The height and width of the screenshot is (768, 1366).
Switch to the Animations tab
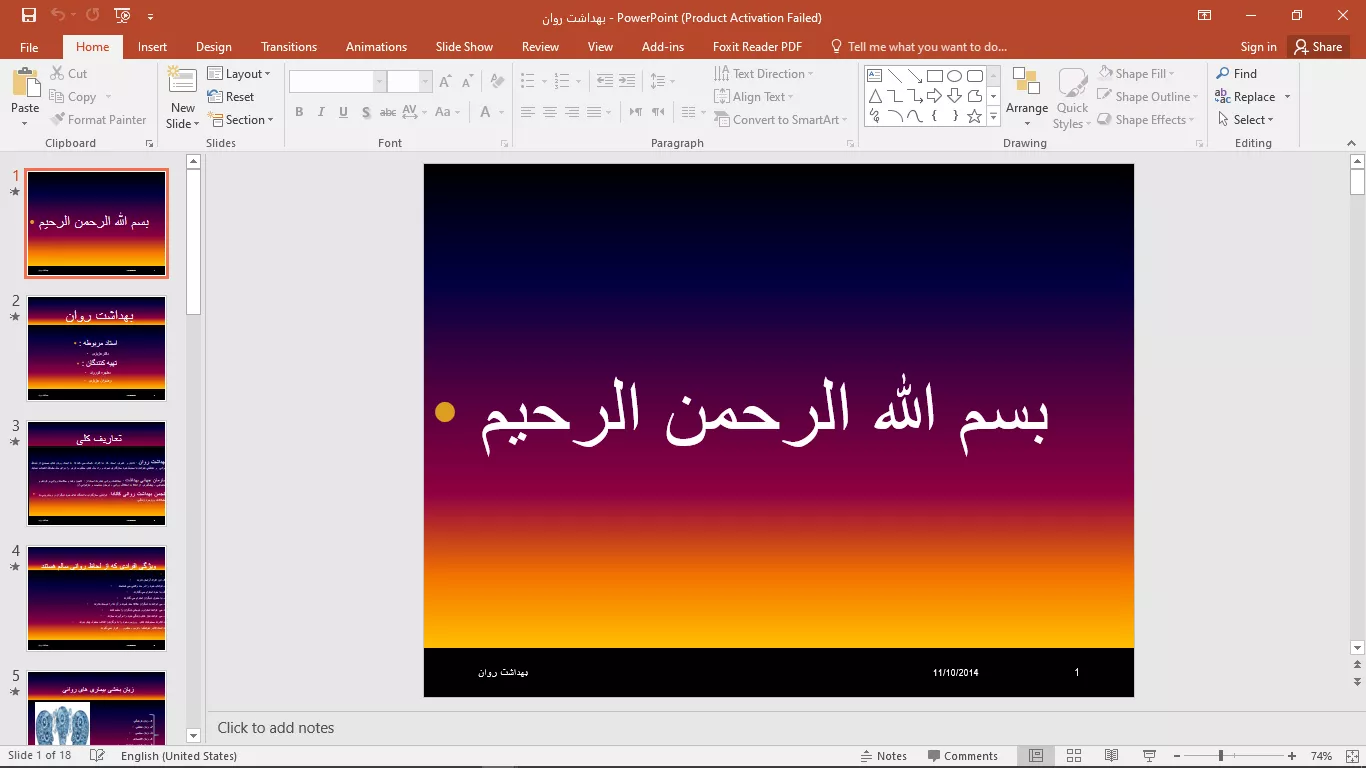click(x=376, y=47)
